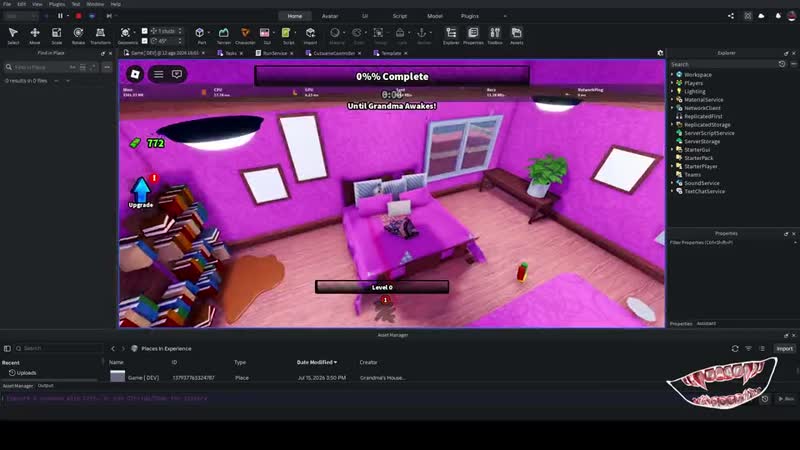This screenshot has width=800, height=450.
Task: Open the in-game chat bubble icon
Action: pyautogui.click(x=177, y=74)
